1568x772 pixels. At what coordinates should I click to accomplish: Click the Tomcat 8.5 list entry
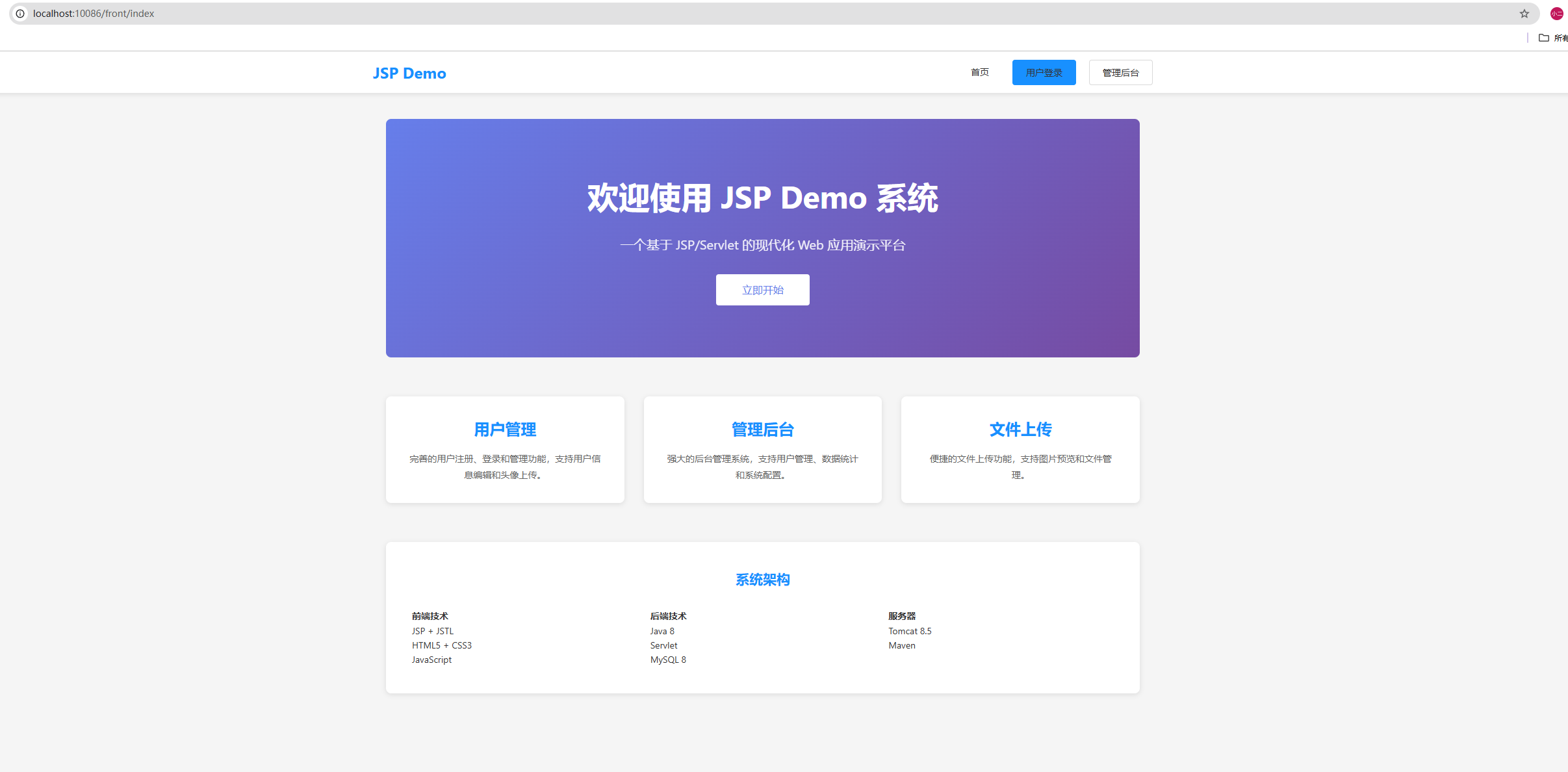(910, 631)
